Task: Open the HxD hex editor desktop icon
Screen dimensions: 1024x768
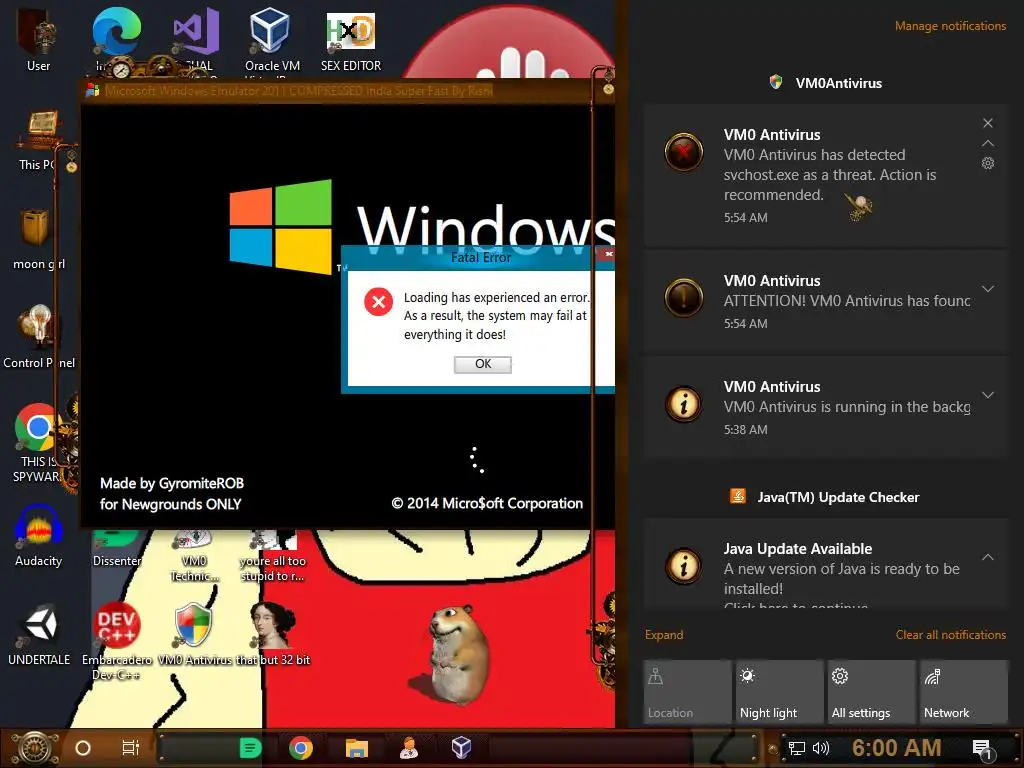Action: pos(351,39)
